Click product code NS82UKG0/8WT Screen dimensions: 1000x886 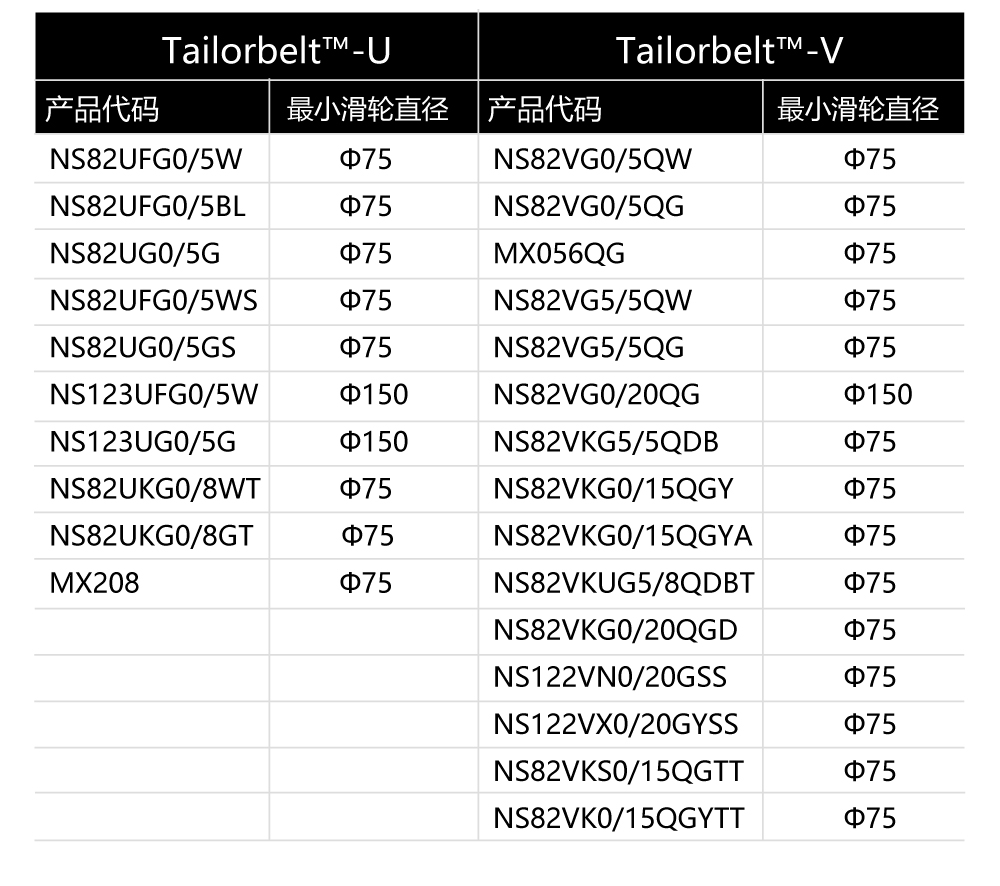click(155, 489)
